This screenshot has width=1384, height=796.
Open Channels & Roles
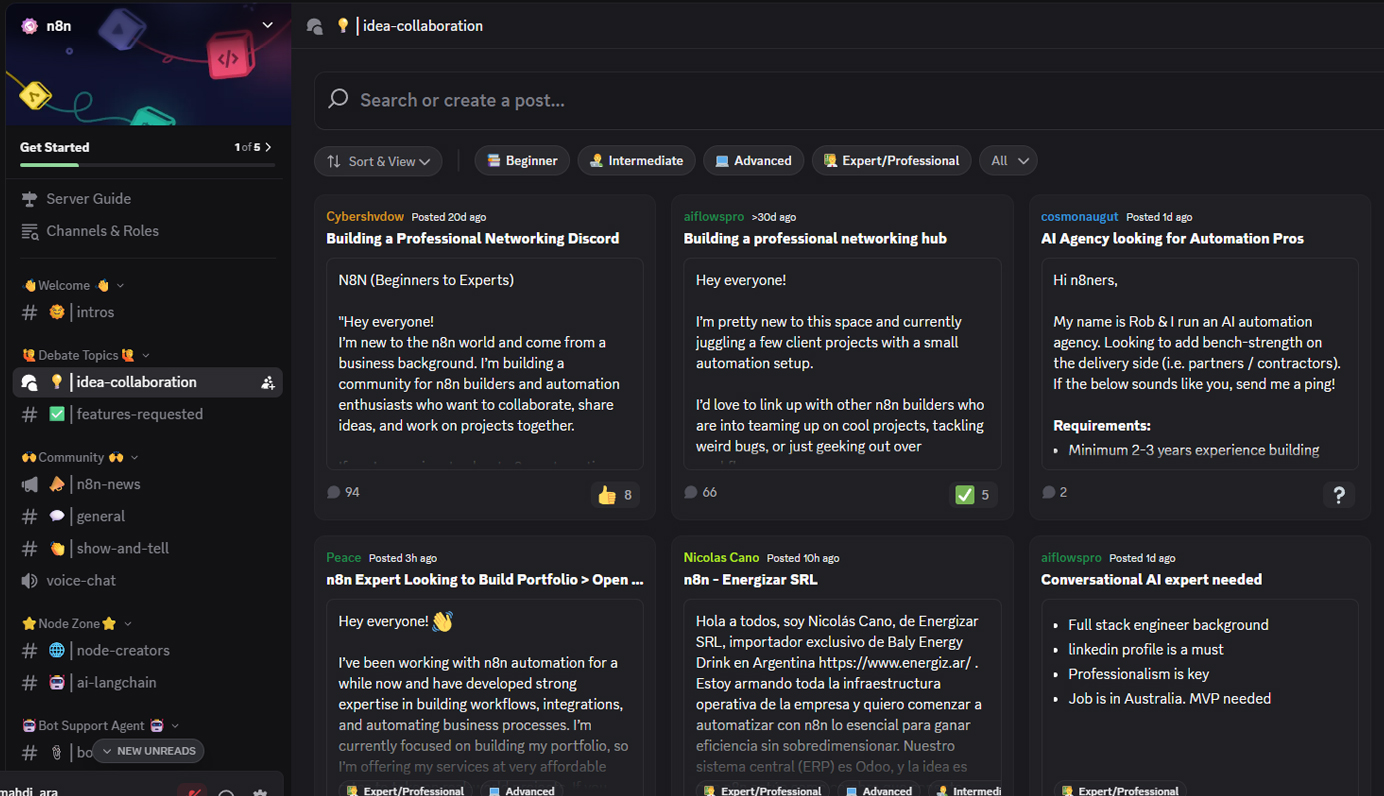103,231
